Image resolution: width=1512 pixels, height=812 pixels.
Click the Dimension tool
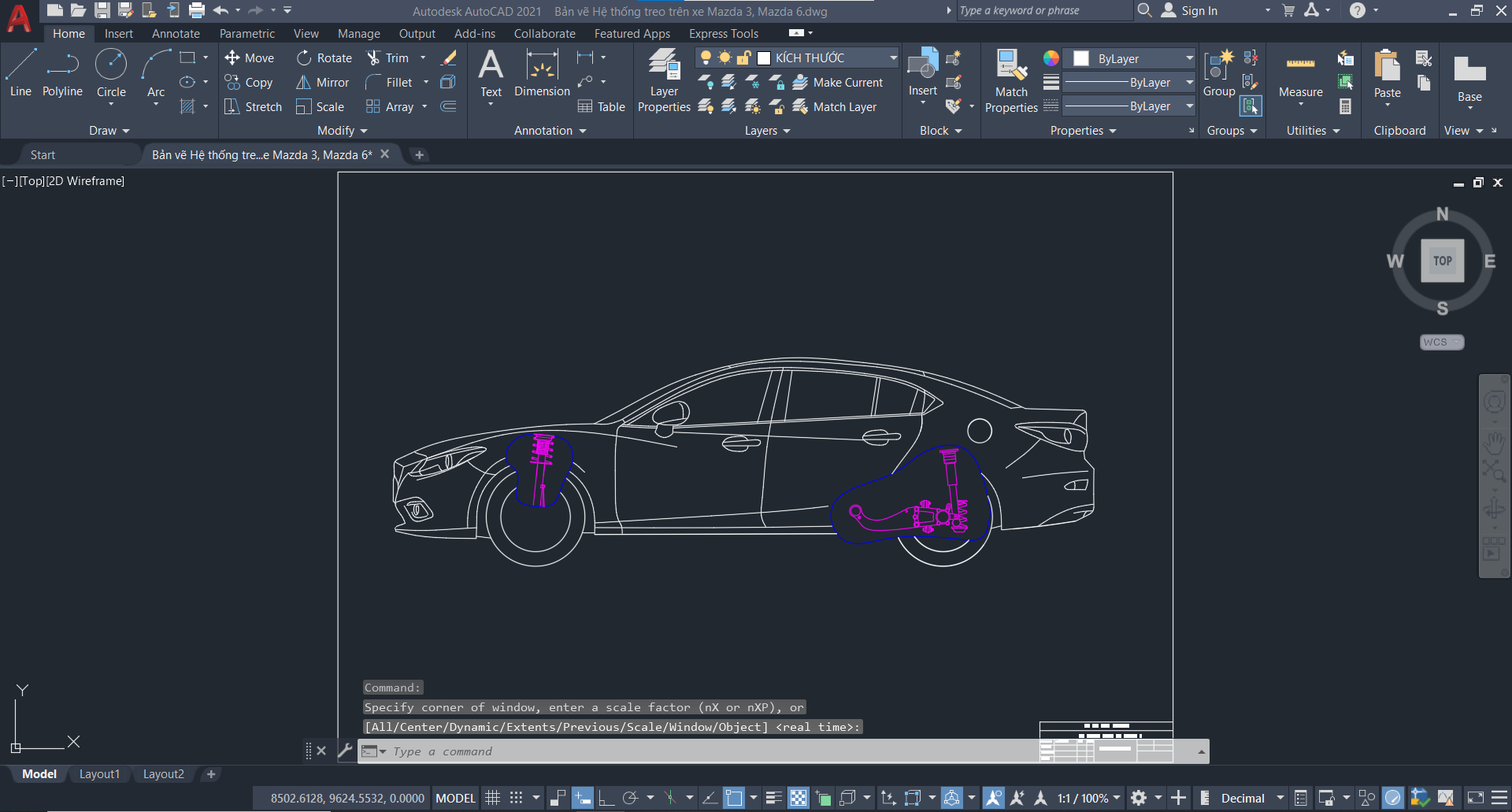[x=542, y=73]
